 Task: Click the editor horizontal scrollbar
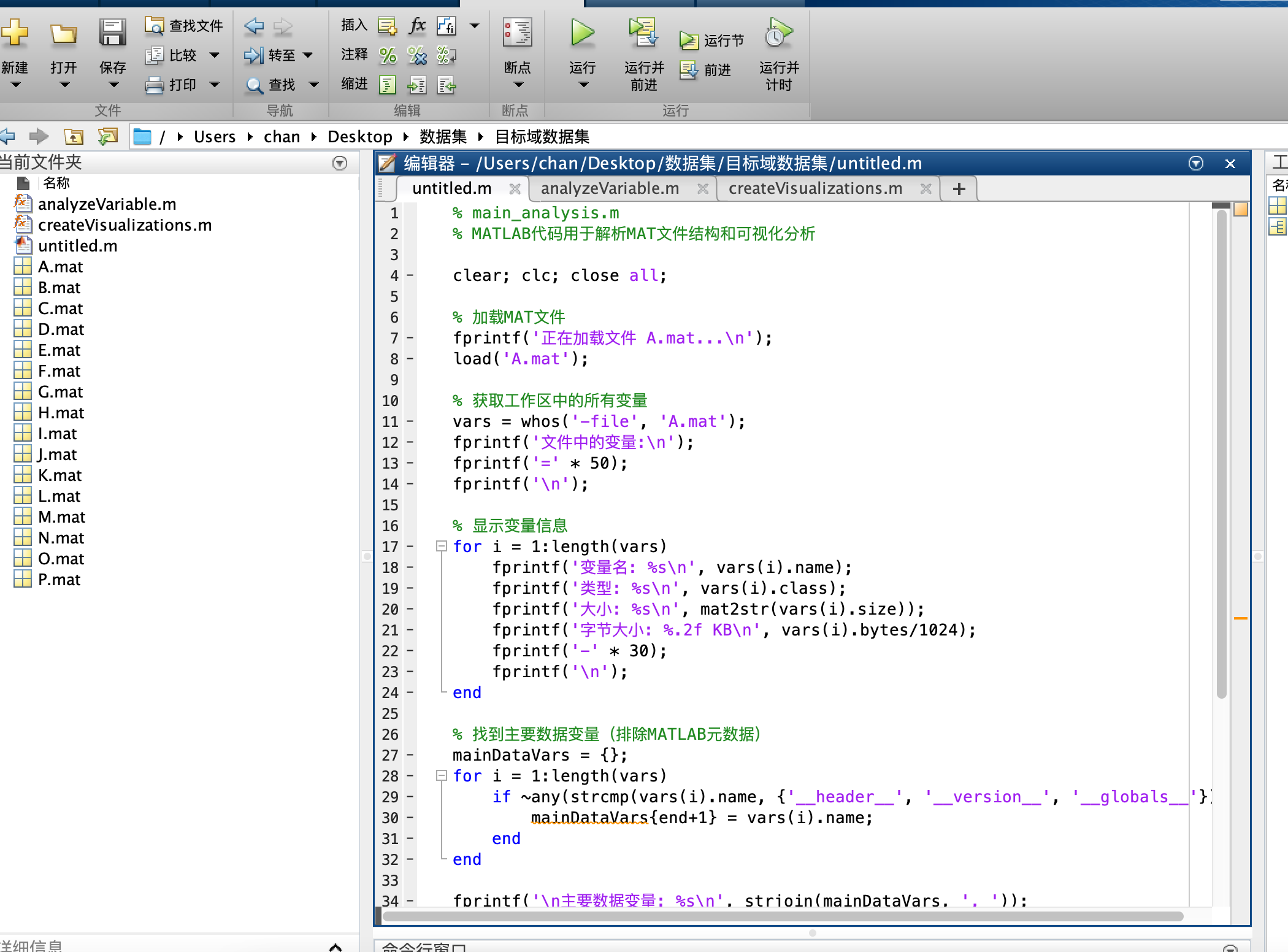(783, 916)
